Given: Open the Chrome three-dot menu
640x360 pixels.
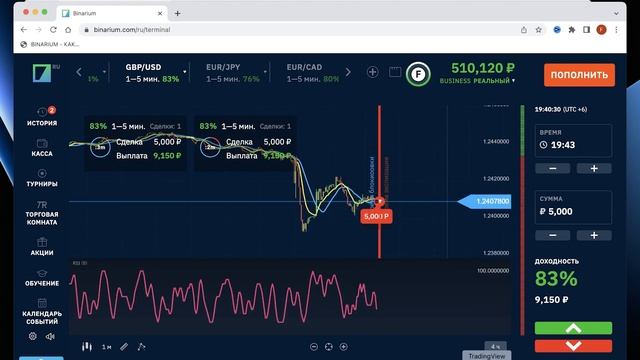Looking at the screenshot, I should tap(616, 30).
